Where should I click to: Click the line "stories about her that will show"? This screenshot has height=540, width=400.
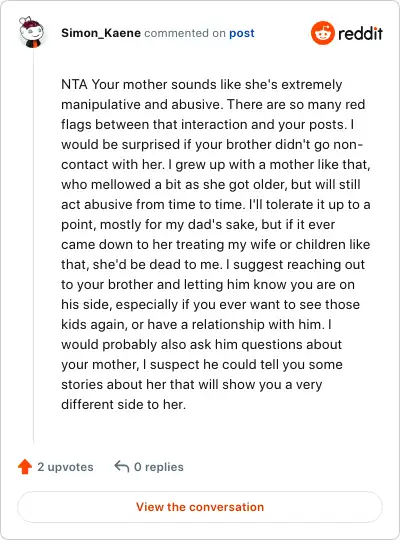pos(192,384)
